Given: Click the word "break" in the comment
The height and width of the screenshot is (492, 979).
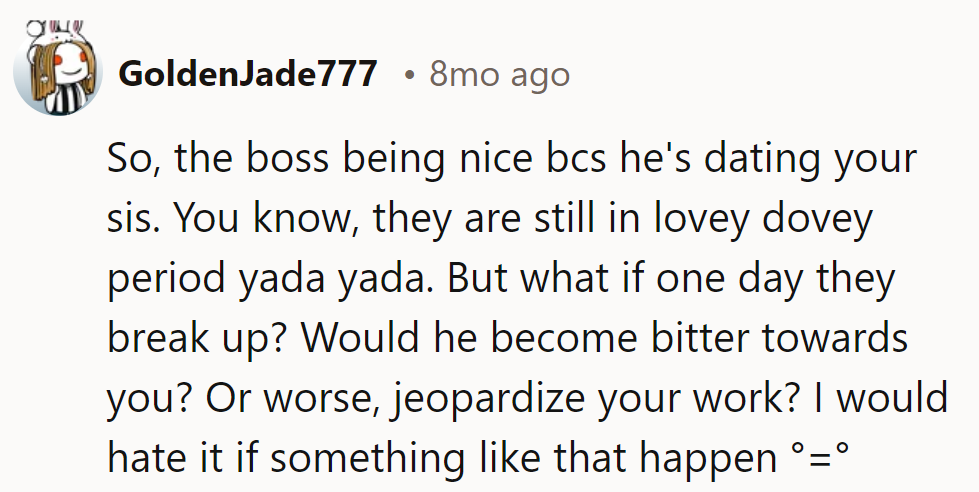Looking at the screenshot, I should pos(153,339).
